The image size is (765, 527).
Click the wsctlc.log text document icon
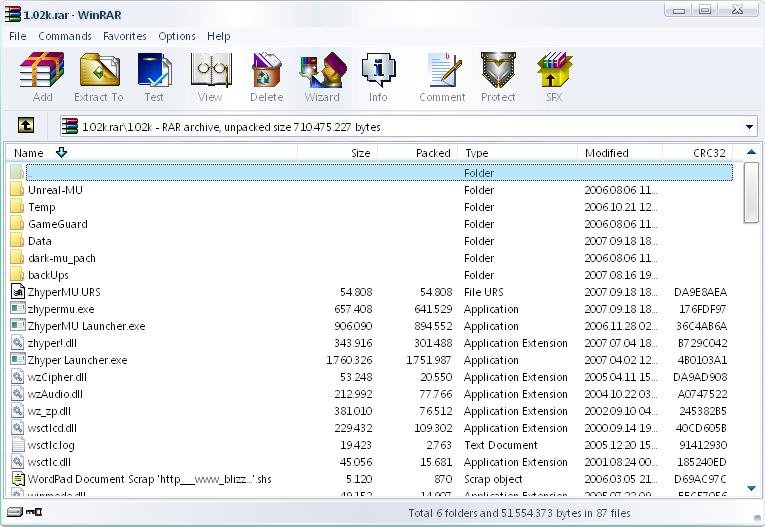point(18,445)
